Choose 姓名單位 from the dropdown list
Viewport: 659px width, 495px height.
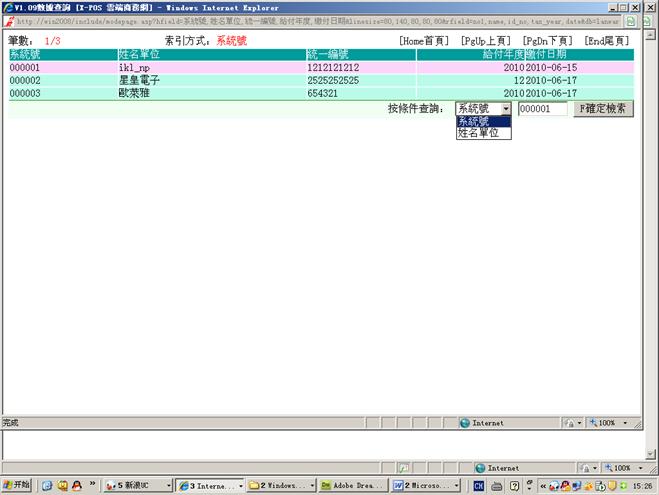(478, 133)
